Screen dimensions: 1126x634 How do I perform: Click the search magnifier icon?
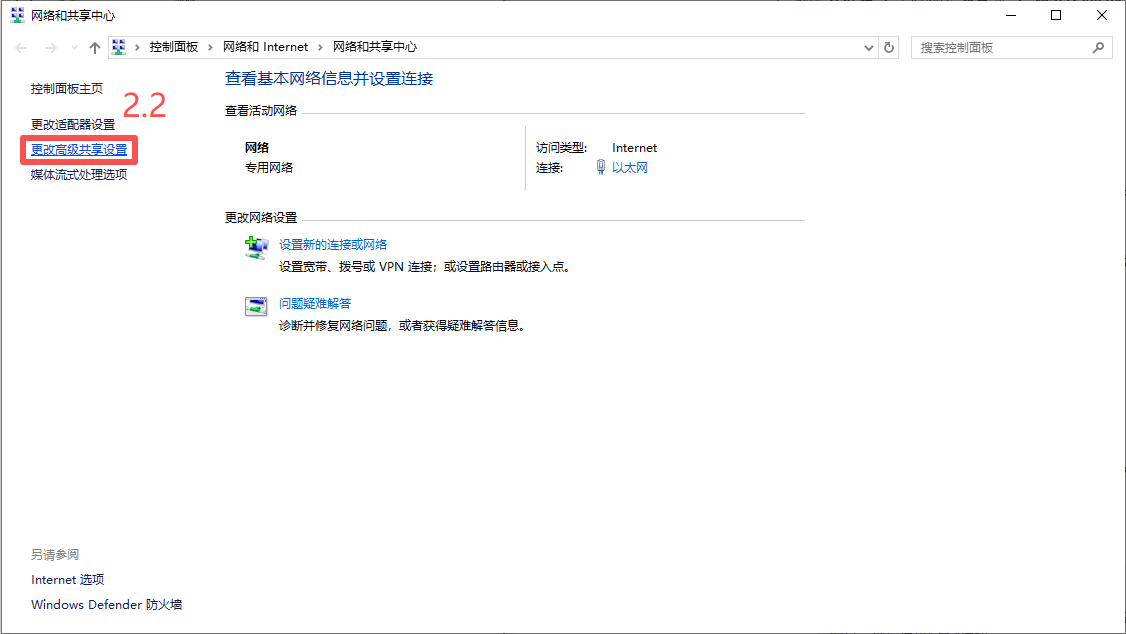[1098, 48]
